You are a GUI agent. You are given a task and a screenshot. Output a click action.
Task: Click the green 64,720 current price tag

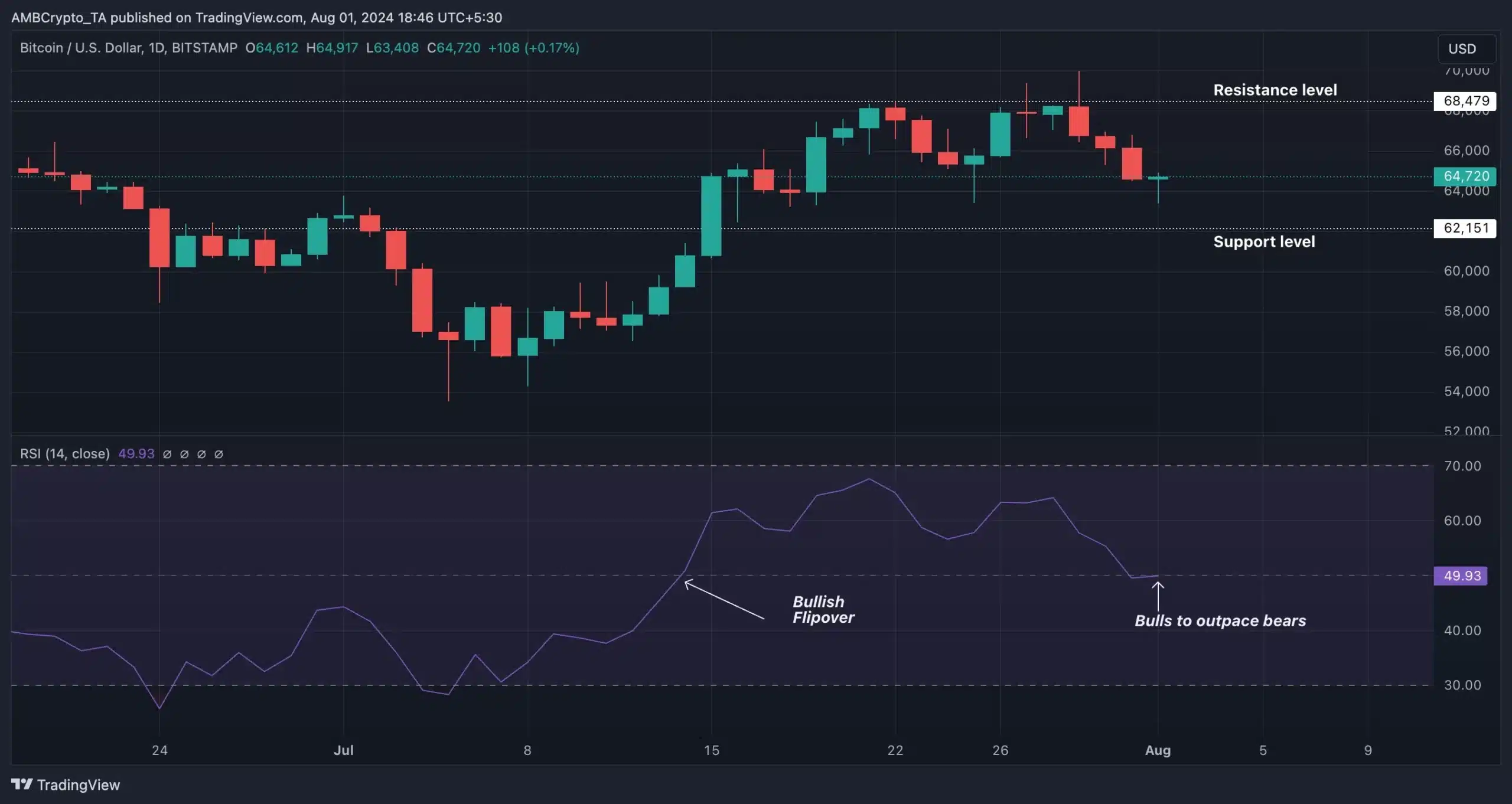(x=1465, y=176)
